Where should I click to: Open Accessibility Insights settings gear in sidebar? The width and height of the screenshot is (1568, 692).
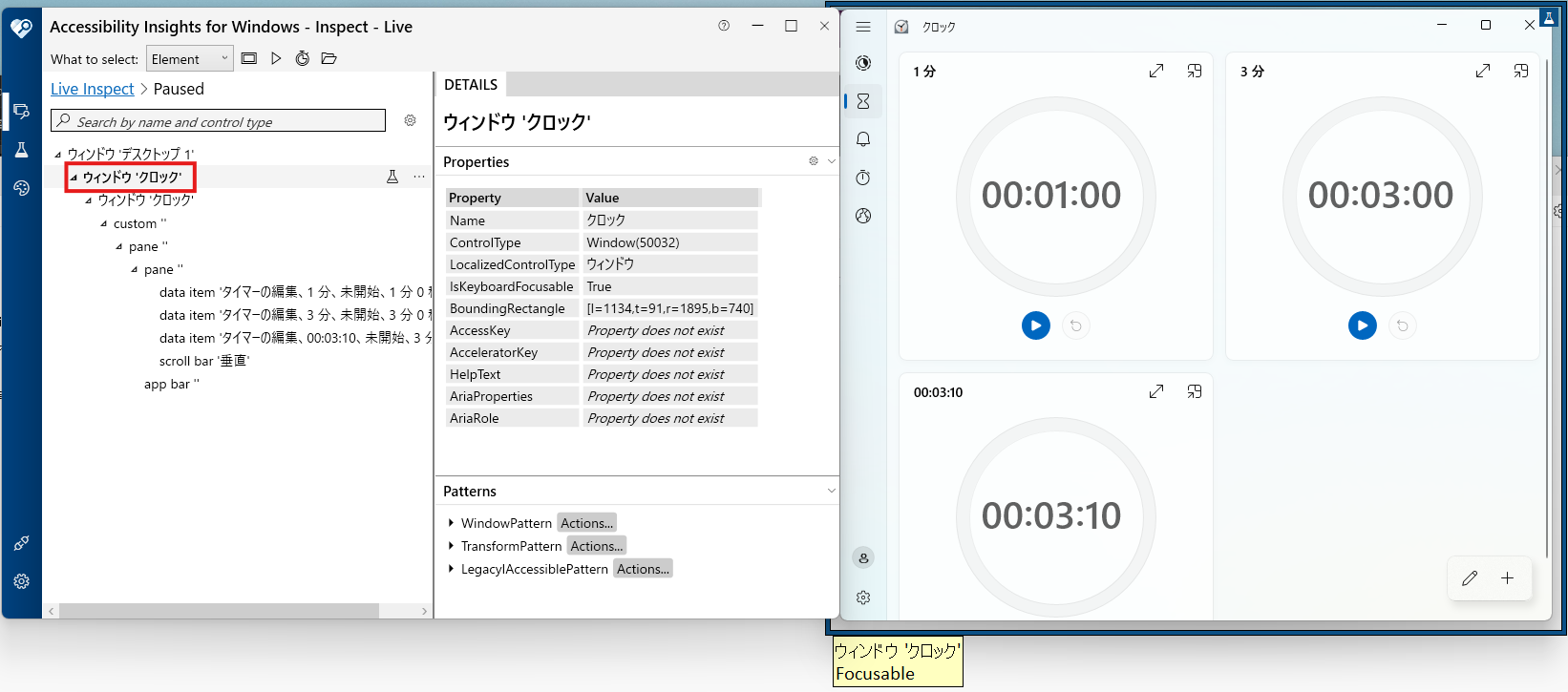pyautogui.click(x=21, y=581)
